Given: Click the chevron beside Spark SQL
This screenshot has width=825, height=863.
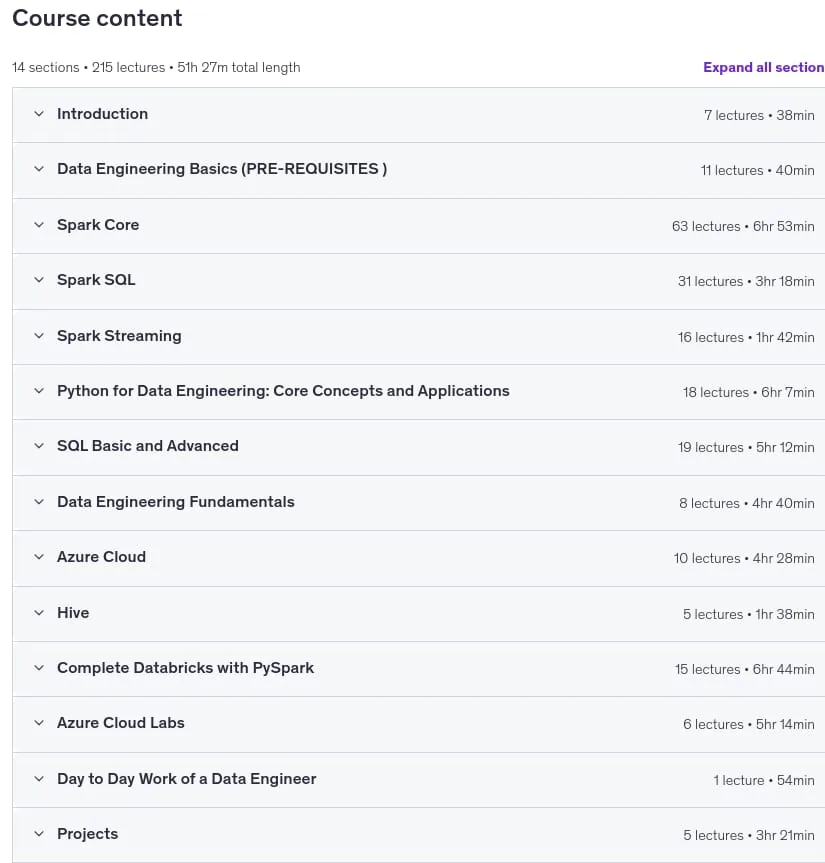Looking at the screenshot, I should 39,280.
